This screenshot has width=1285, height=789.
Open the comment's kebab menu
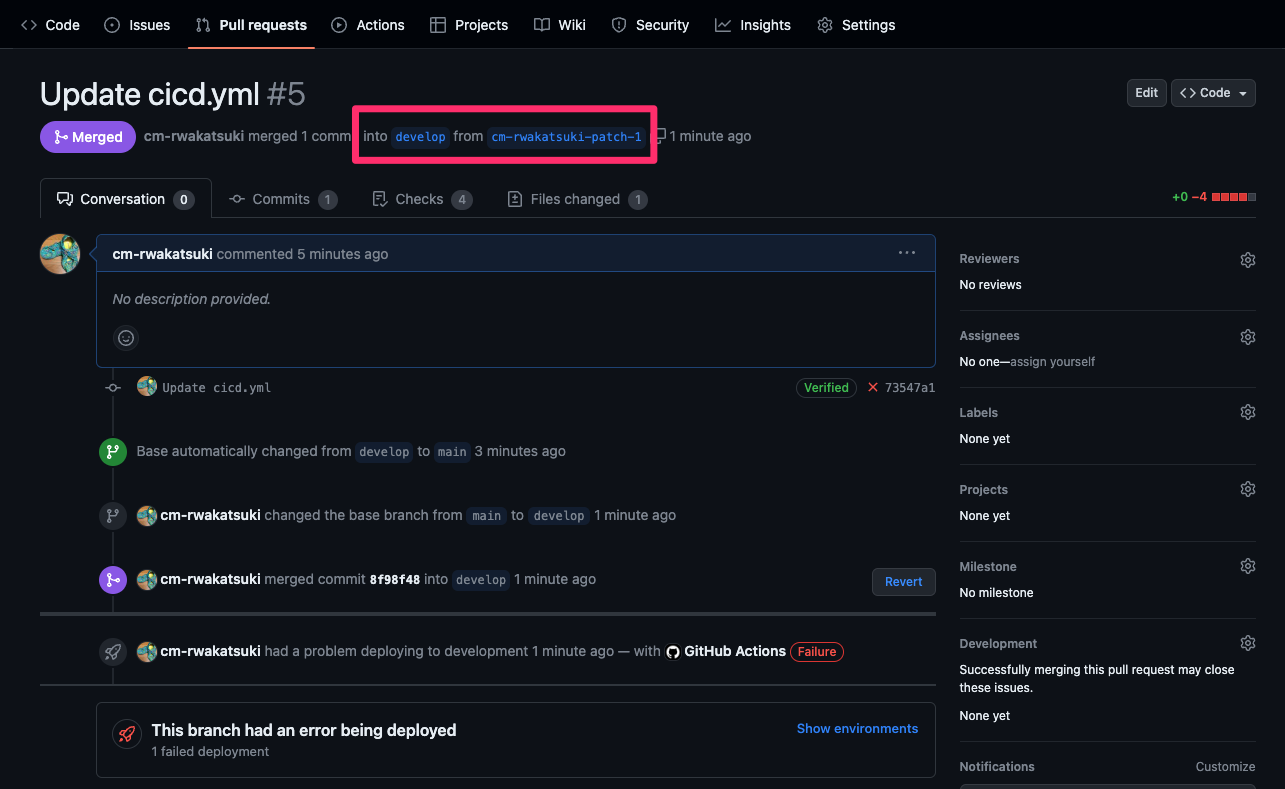tap(907, 253)
